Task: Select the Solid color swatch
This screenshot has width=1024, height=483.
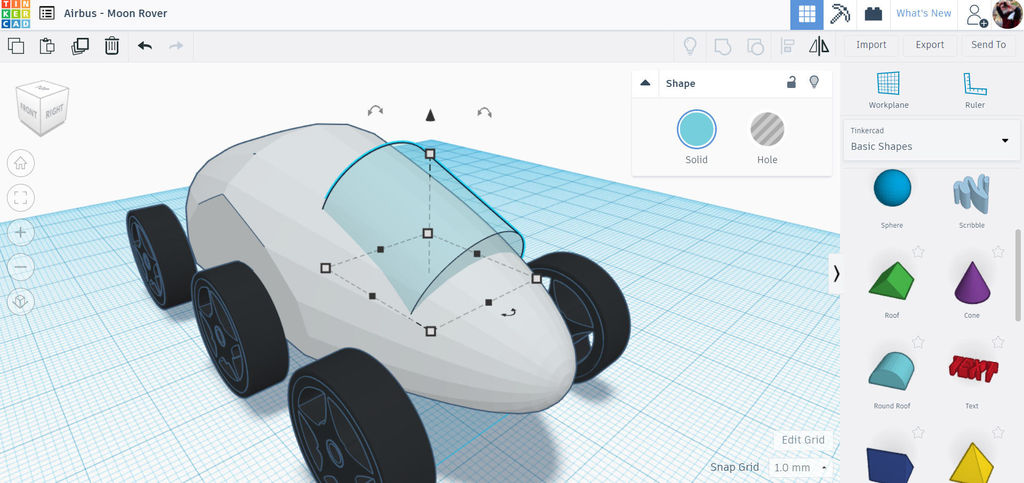Action: [x=696, y=129]
